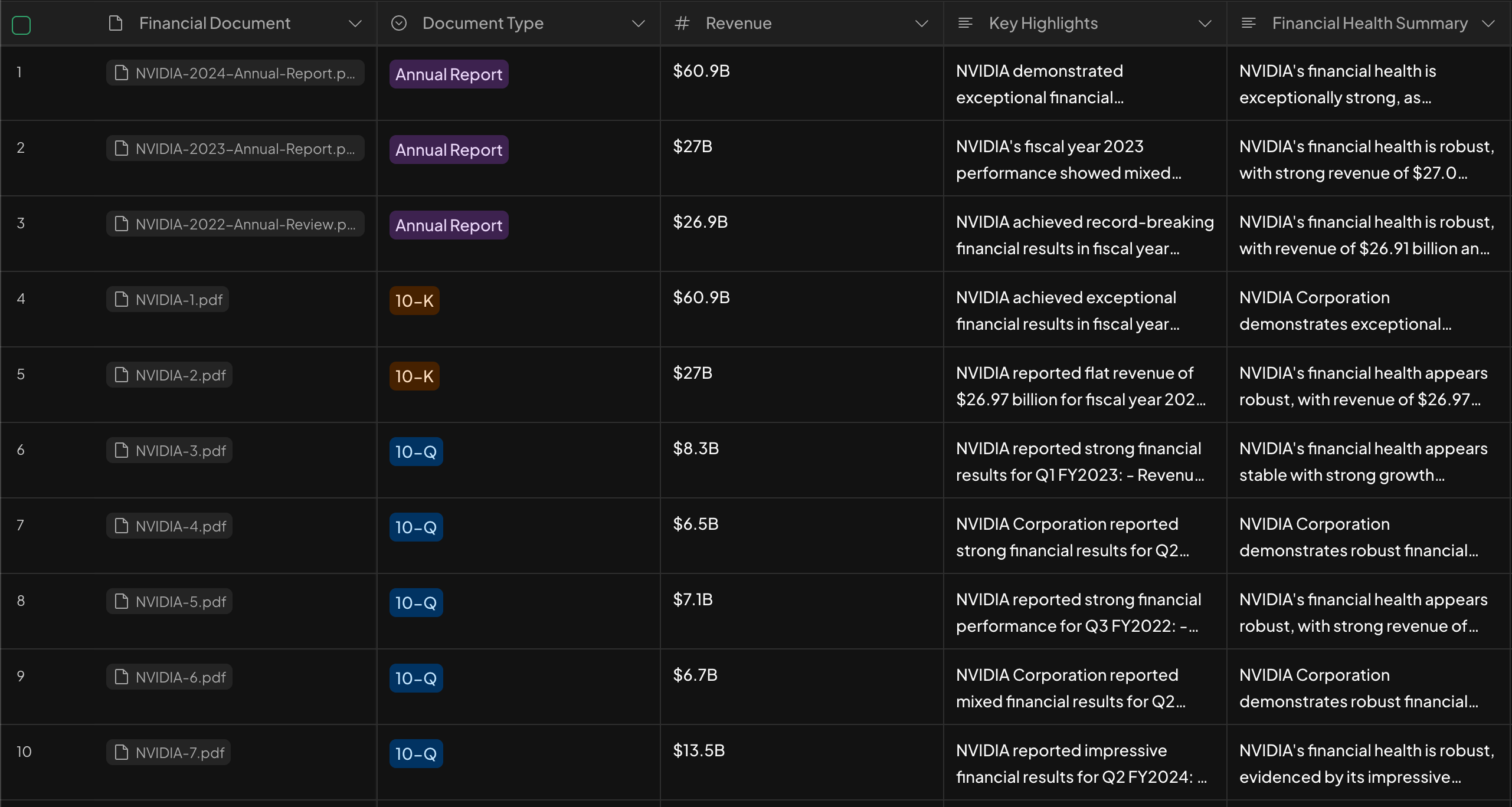Expand the Financial Document column dropdown
This screenshot has height=807, width=1512.
pyautogui.click(x=355, y=24)
